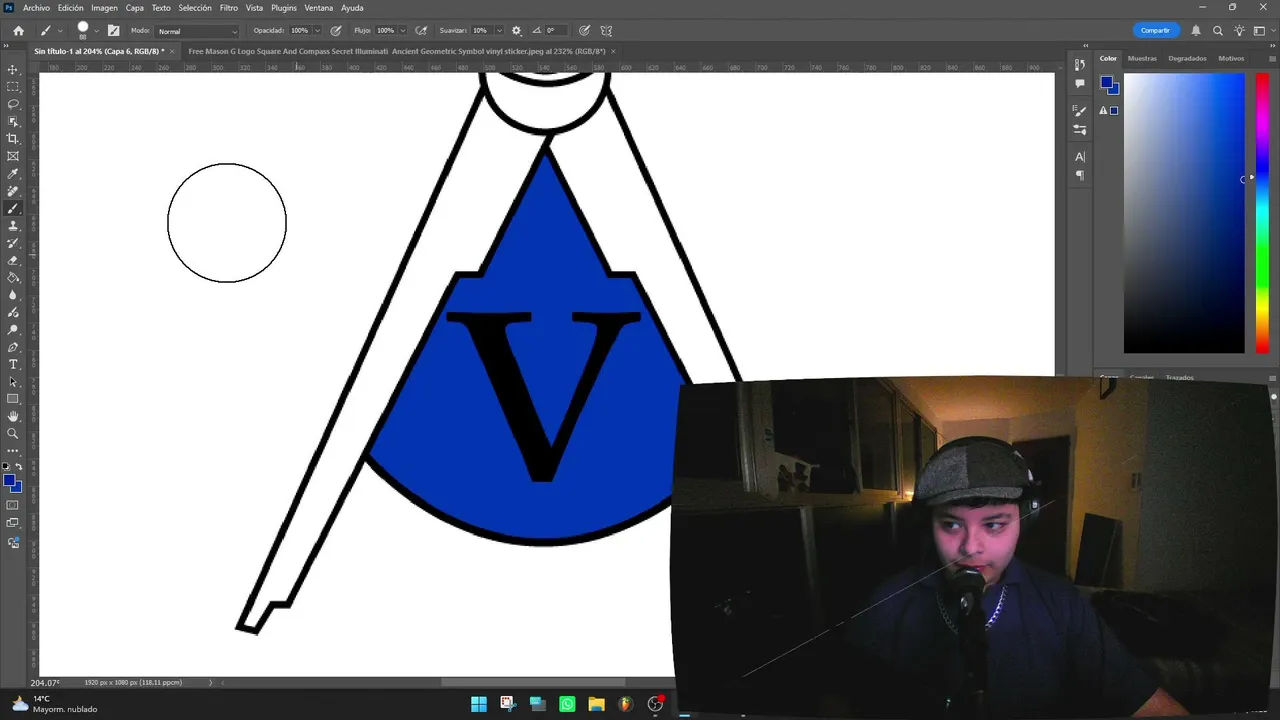Image resolution: width=1280 pixels, height=720 pixels.
Task: Open the Comments panel icon
Action: click(1080, 83)
